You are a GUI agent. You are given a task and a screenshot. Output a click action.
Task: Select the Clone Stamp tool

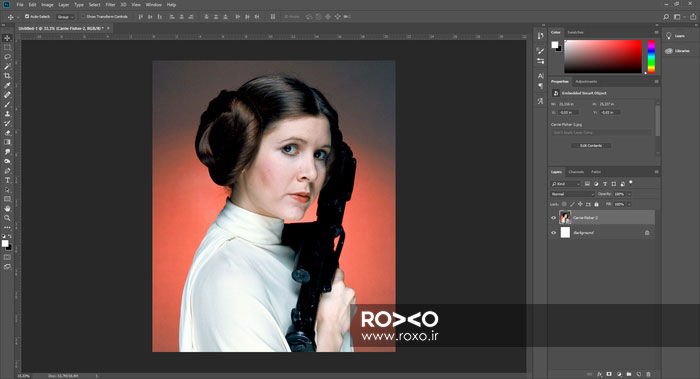click(7, 114)
